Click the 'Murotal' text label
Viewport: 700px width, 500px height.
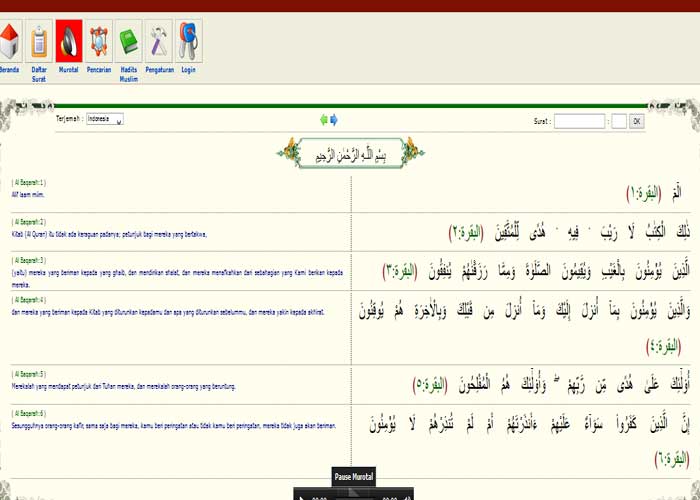coord(69,70)
